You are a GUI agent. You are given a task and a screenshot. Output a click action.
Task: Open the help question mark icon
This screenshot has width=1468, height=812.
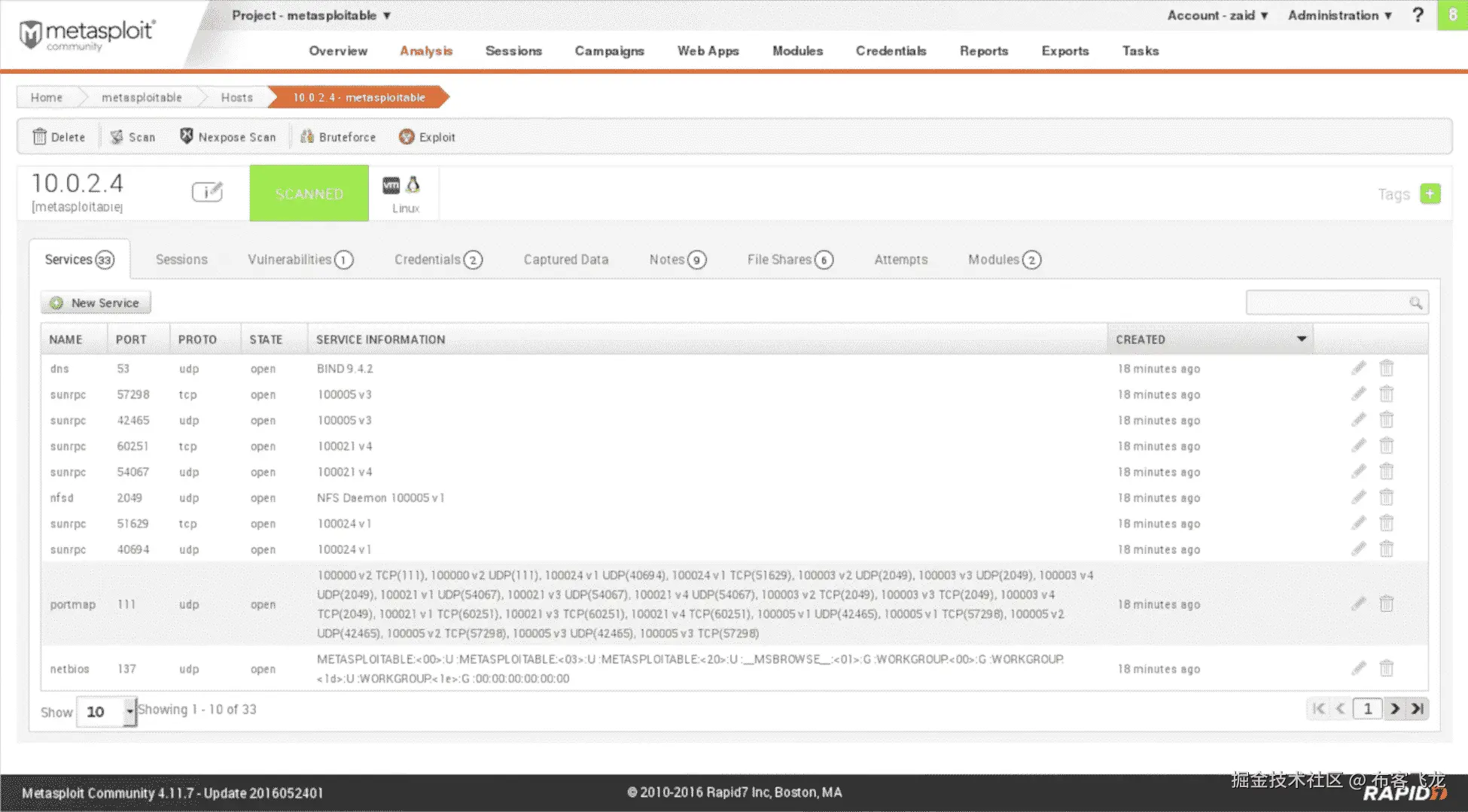pyautogui.click(x=1418, y=15)
